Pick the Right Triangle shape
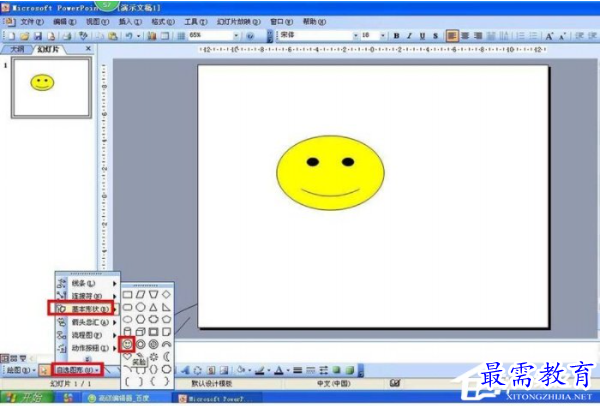This screenshot has height=406, width=602. pyautogui.click(x=166, y=307)
